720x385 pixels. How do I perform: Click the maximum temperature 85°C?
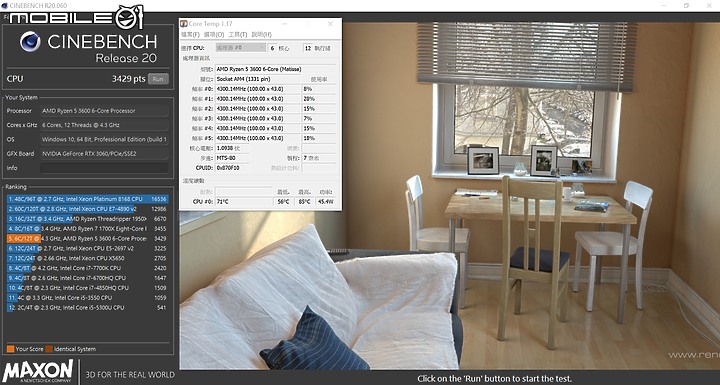[x=304, y=202]
